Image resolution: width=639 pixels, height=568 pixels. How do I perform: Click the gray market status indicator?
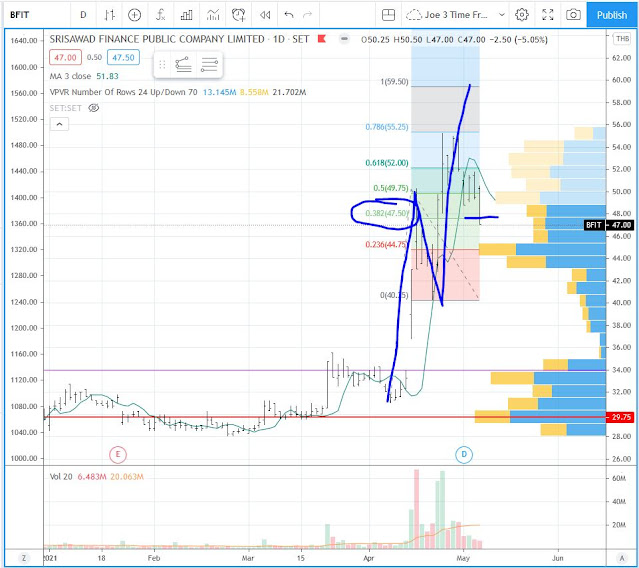(344, 39)
